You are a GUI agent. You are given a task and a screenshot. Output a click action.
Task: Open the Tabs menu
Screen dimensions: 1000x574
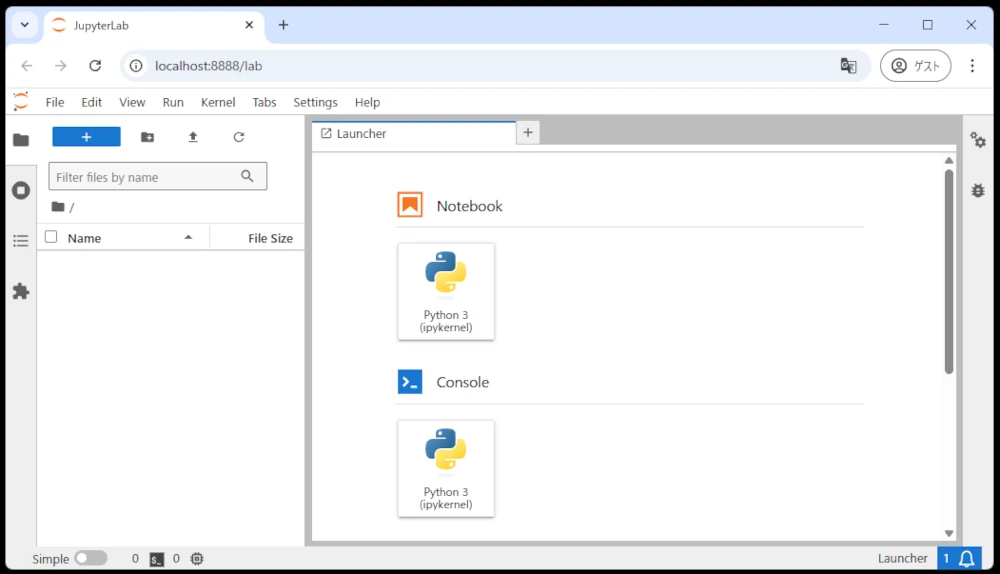point(264,102)
